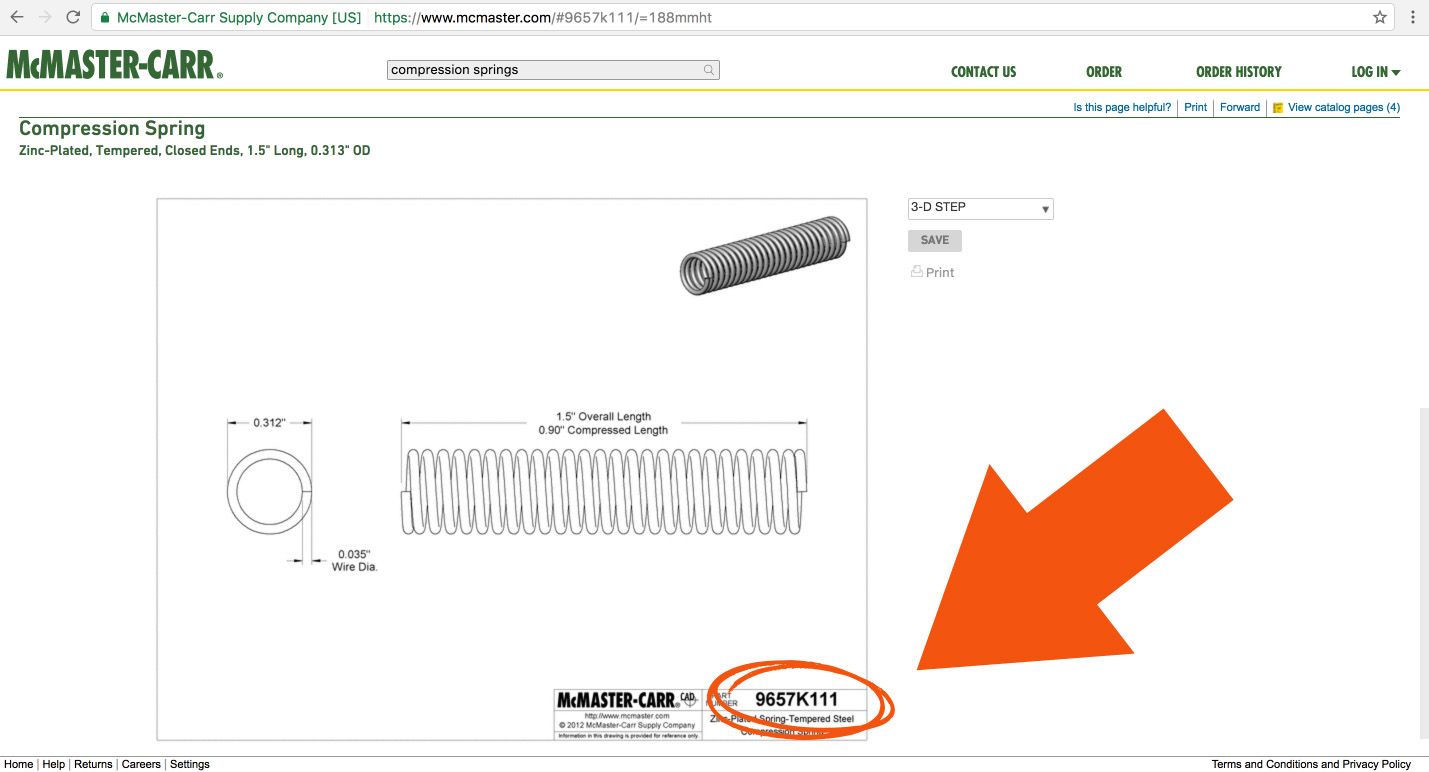Click the printer icon beside Print

[916, 272]
